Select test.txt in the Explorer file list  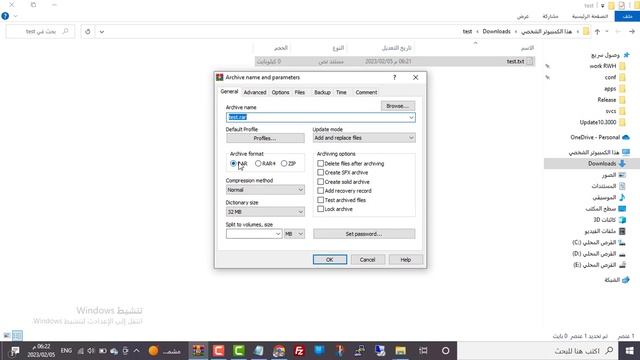394,61
